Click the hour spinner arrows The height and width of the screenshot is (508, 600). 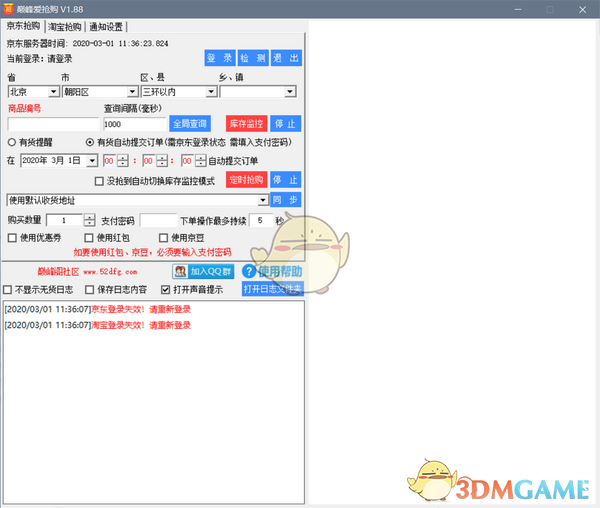(x=123, y=161)
